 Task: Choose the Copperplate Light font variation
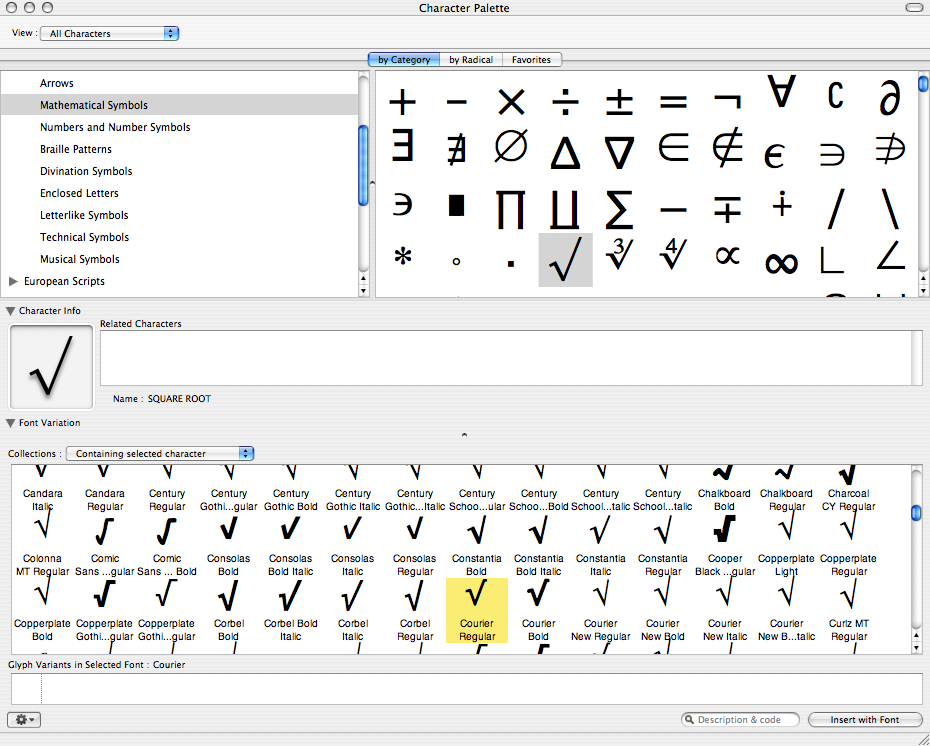[x=786, y=546]
